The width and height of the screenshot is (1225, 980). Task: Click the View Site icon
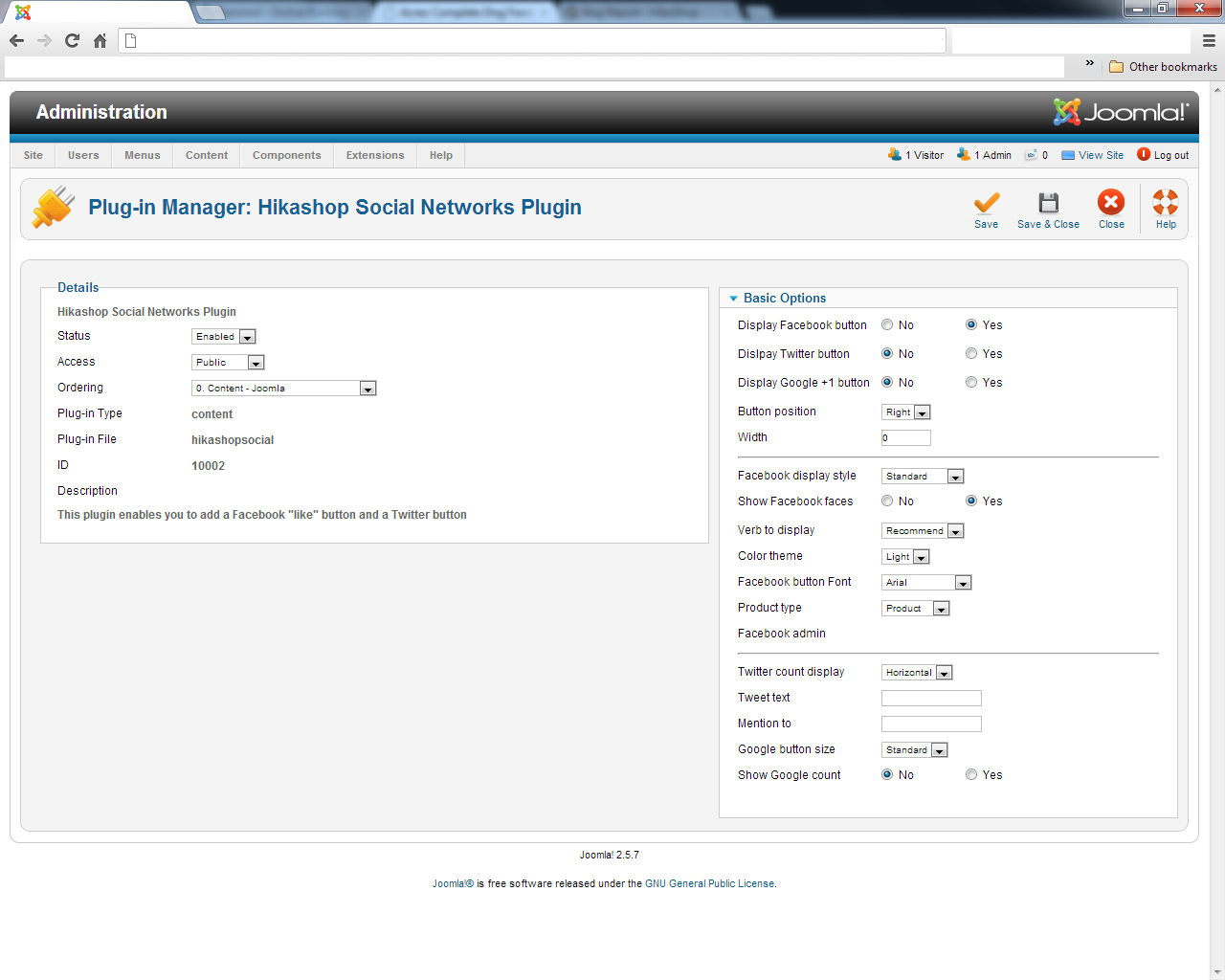[x=1068, y=155]
